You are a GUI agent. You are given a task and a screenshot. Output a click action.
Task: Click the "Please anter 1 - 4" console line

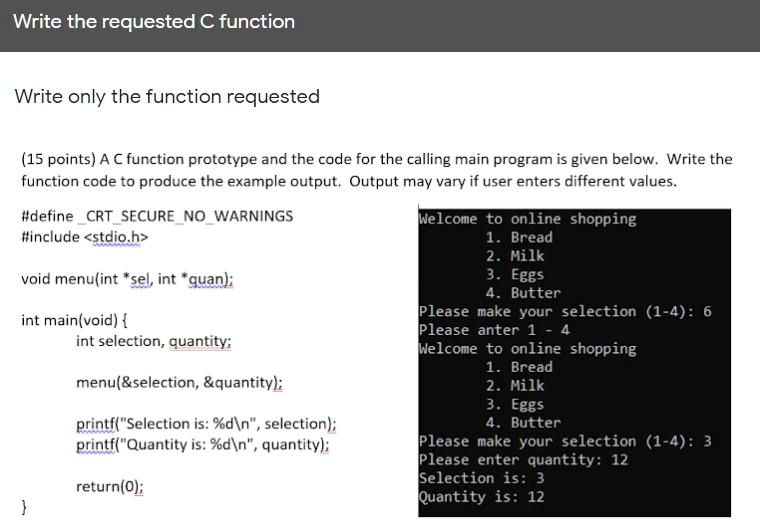point(494,330)
